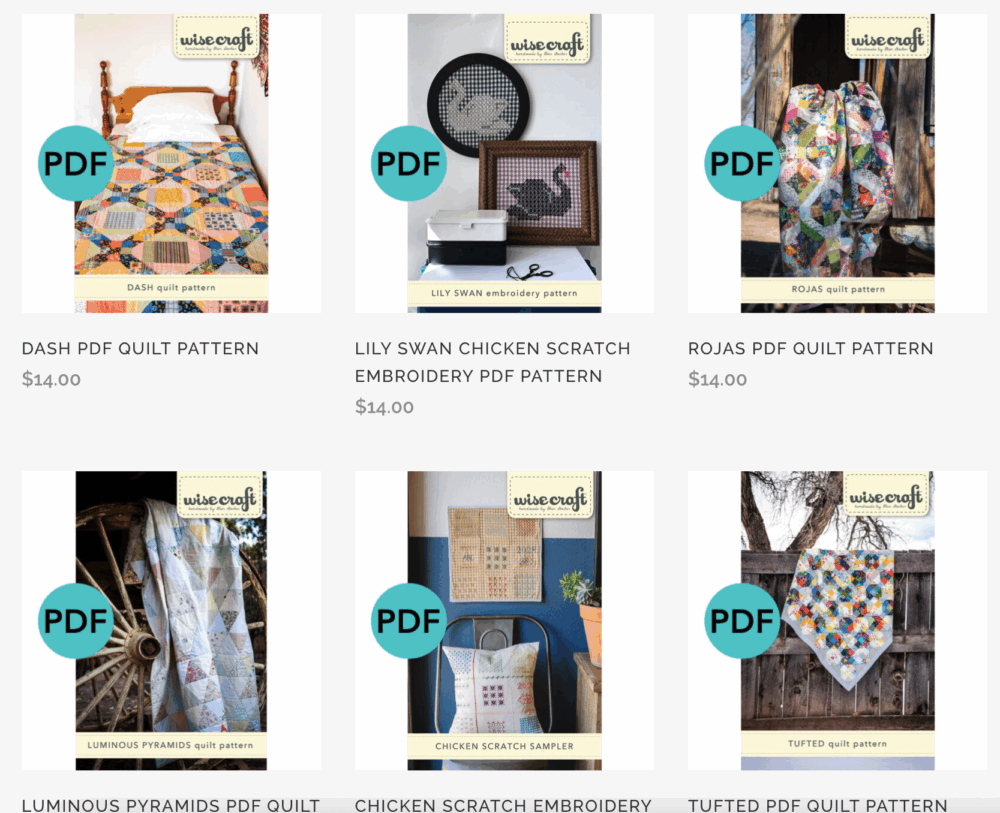Click the PDF badge on Luminous Pyramids image
This screenshot has width=1000, height=813.
76,620
